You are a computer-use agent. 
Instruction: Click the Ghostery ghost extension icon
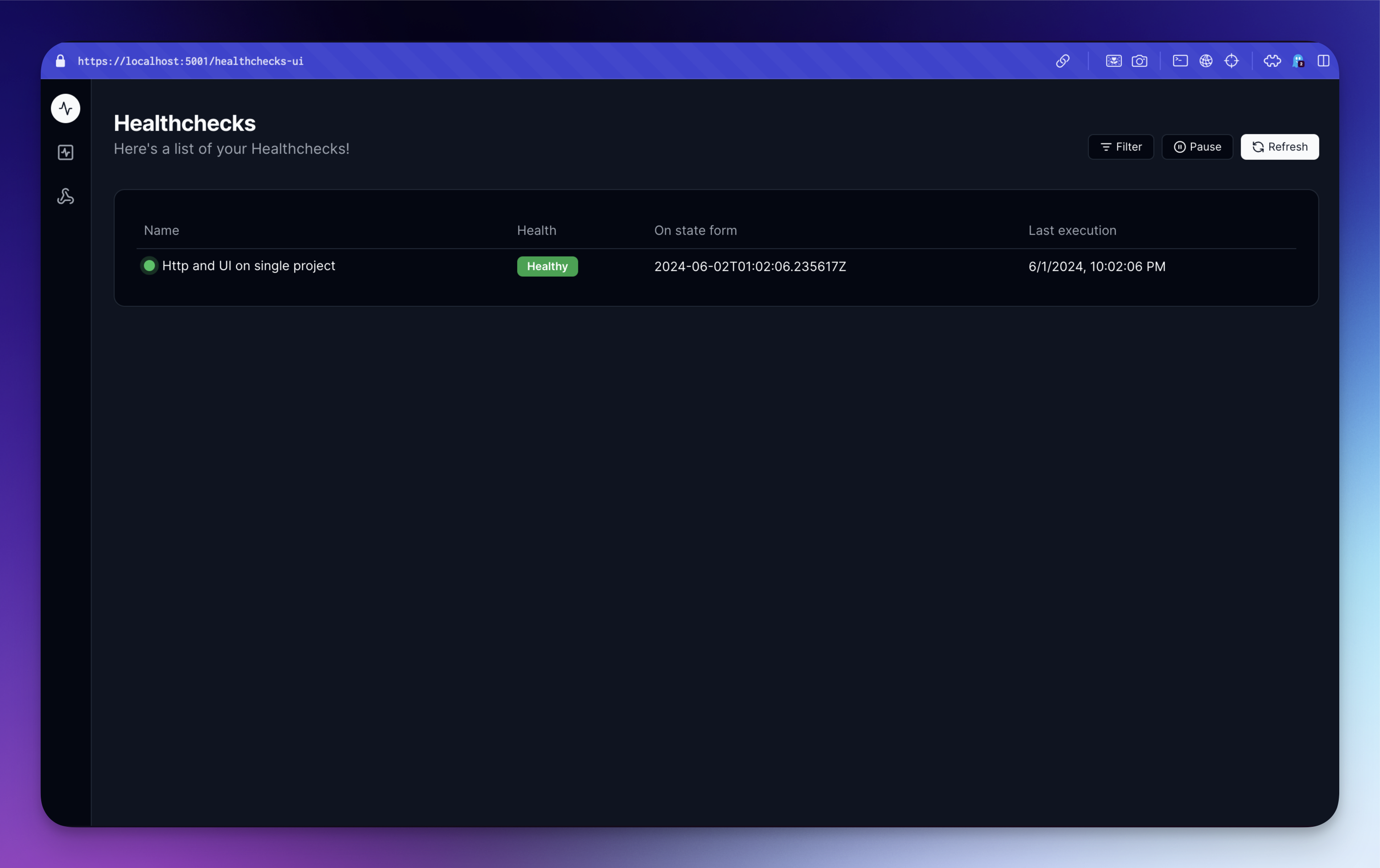coord(1298,61)
